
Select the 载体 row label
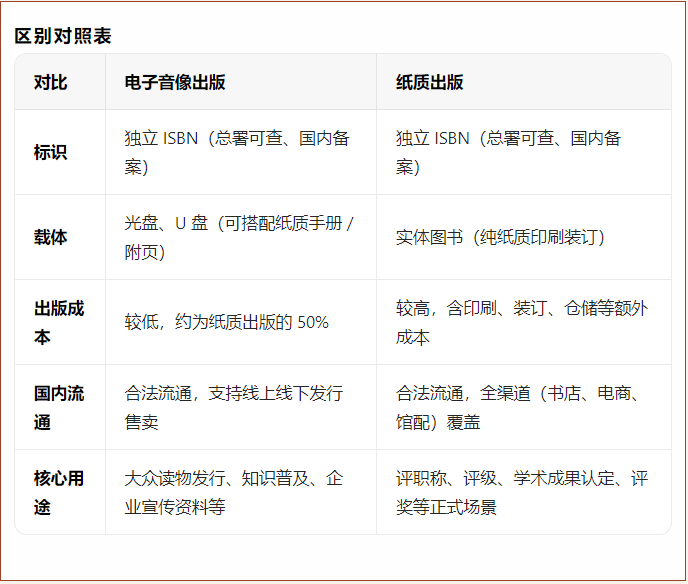click(50, 237)
